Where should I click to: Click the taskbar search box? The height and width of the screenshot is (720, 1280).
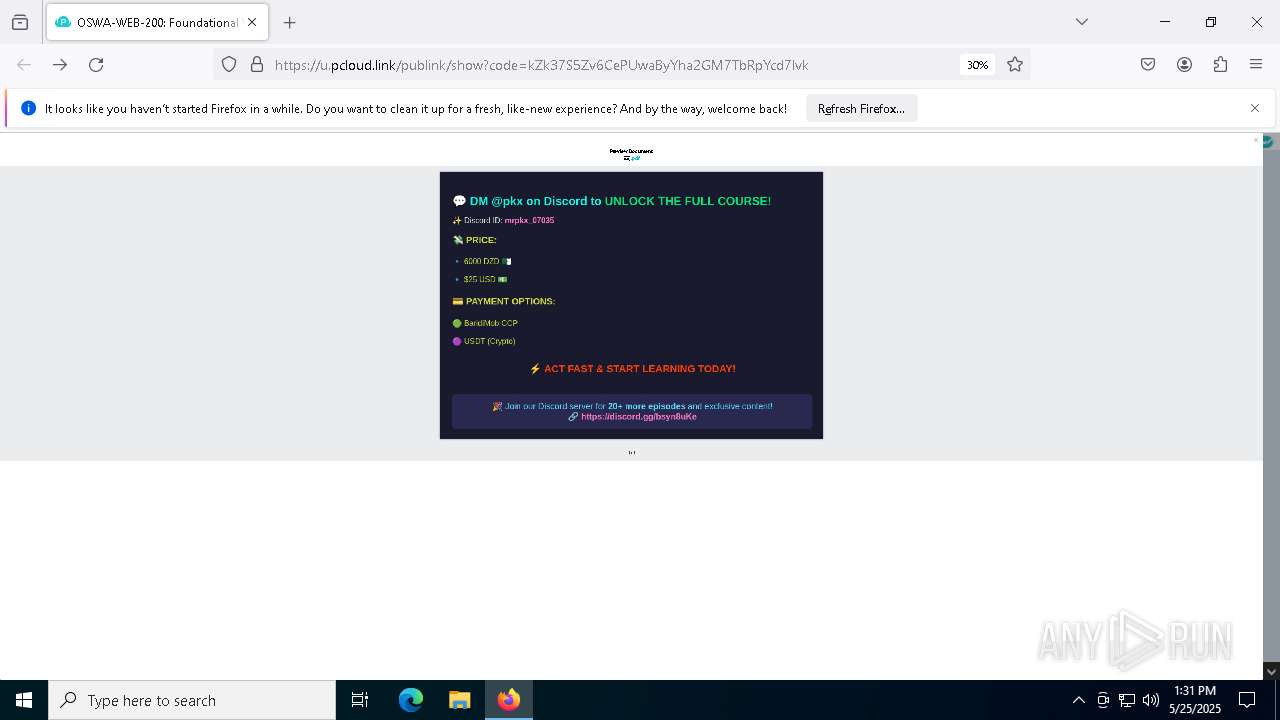pos(192,700)
